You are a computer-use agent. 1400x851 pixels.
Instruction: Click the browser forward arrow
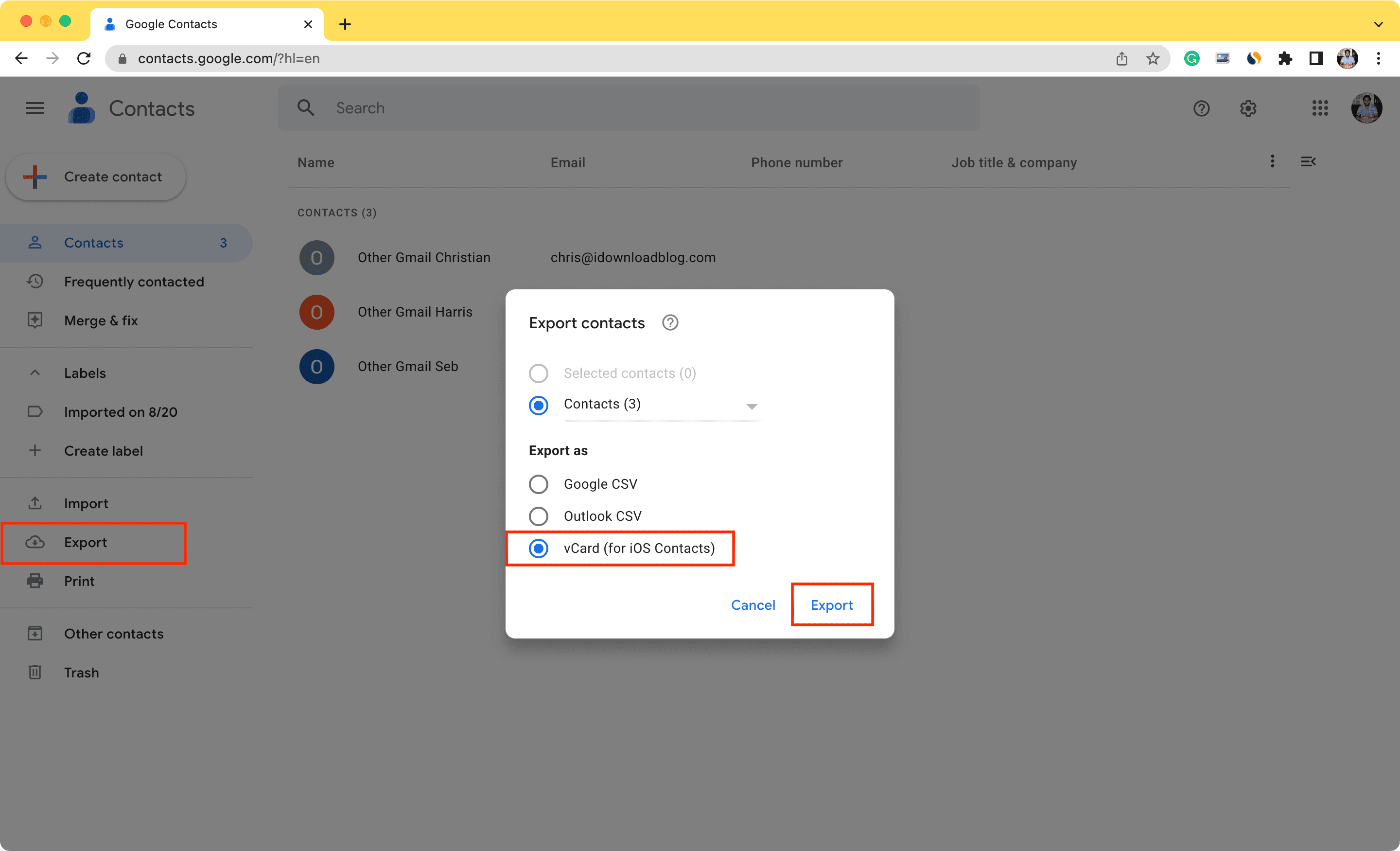52,58
